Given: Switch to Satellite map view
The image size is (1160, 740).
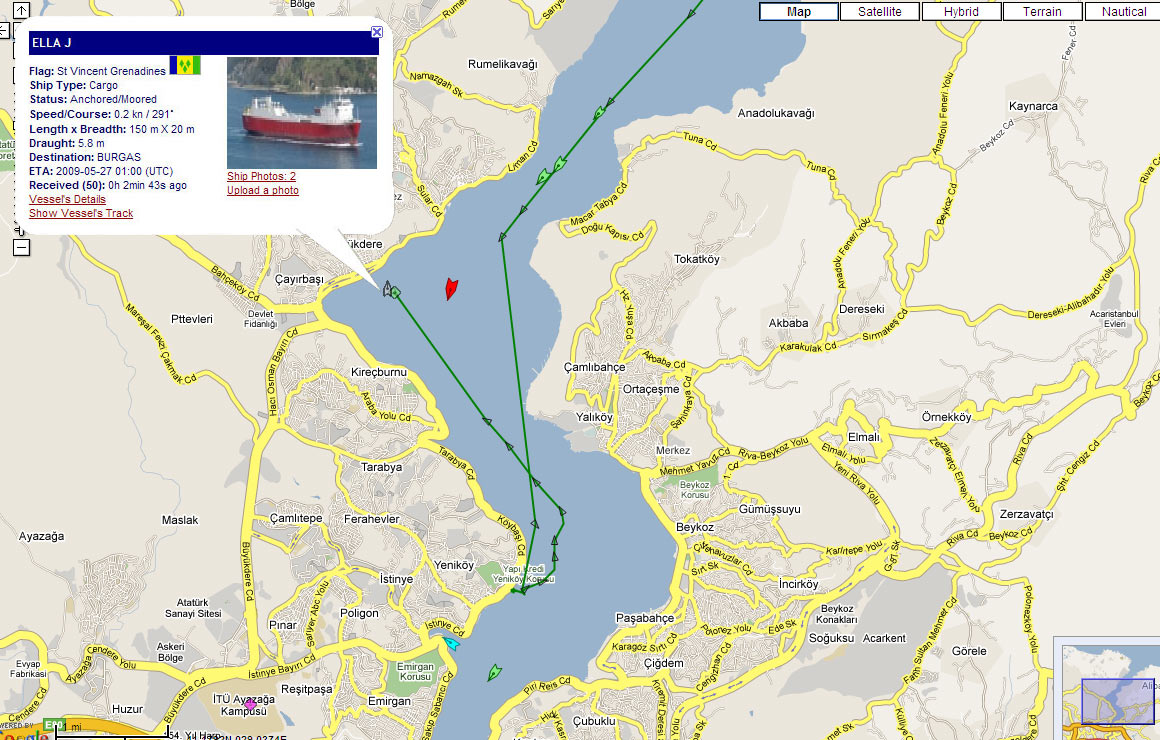Looking at the screenshot, I should (879, 12).
